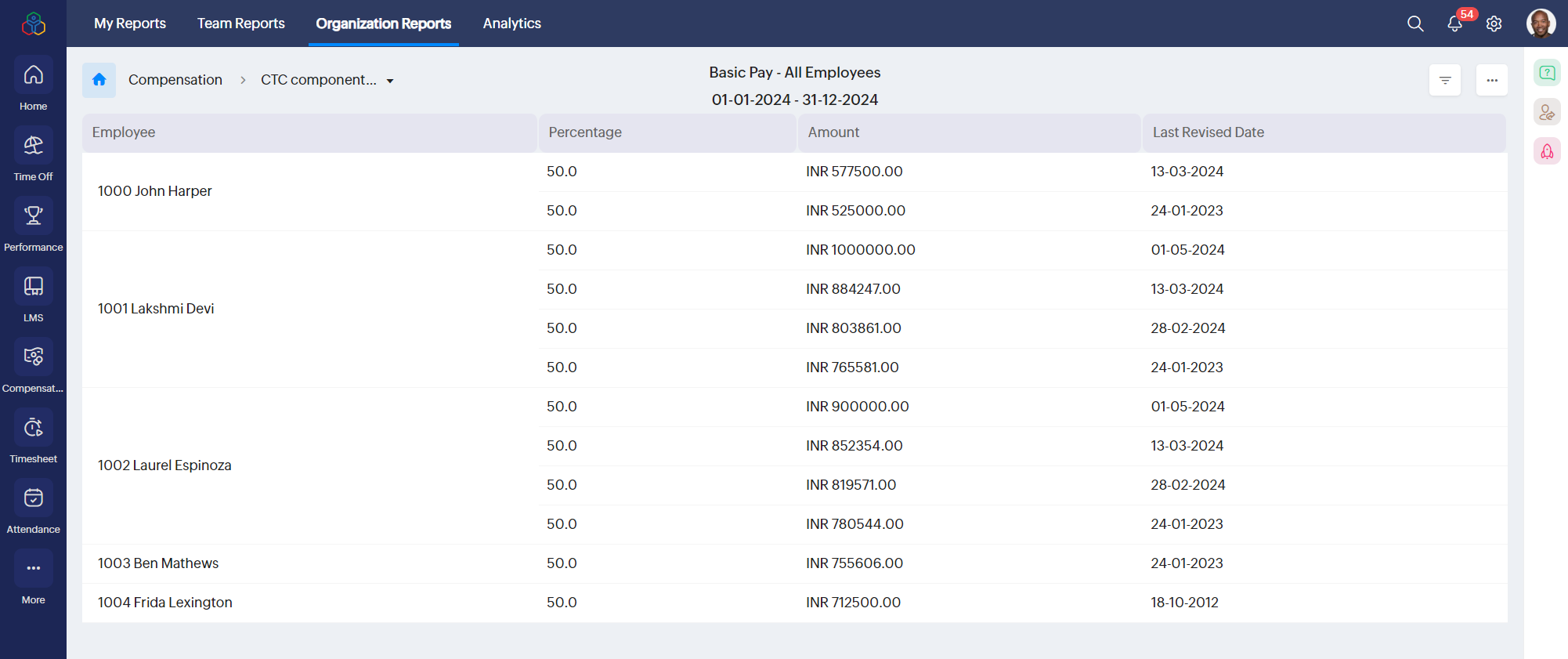Show More sidebar modules
This screenshot has width=1568, height=659.
point(33,578)
